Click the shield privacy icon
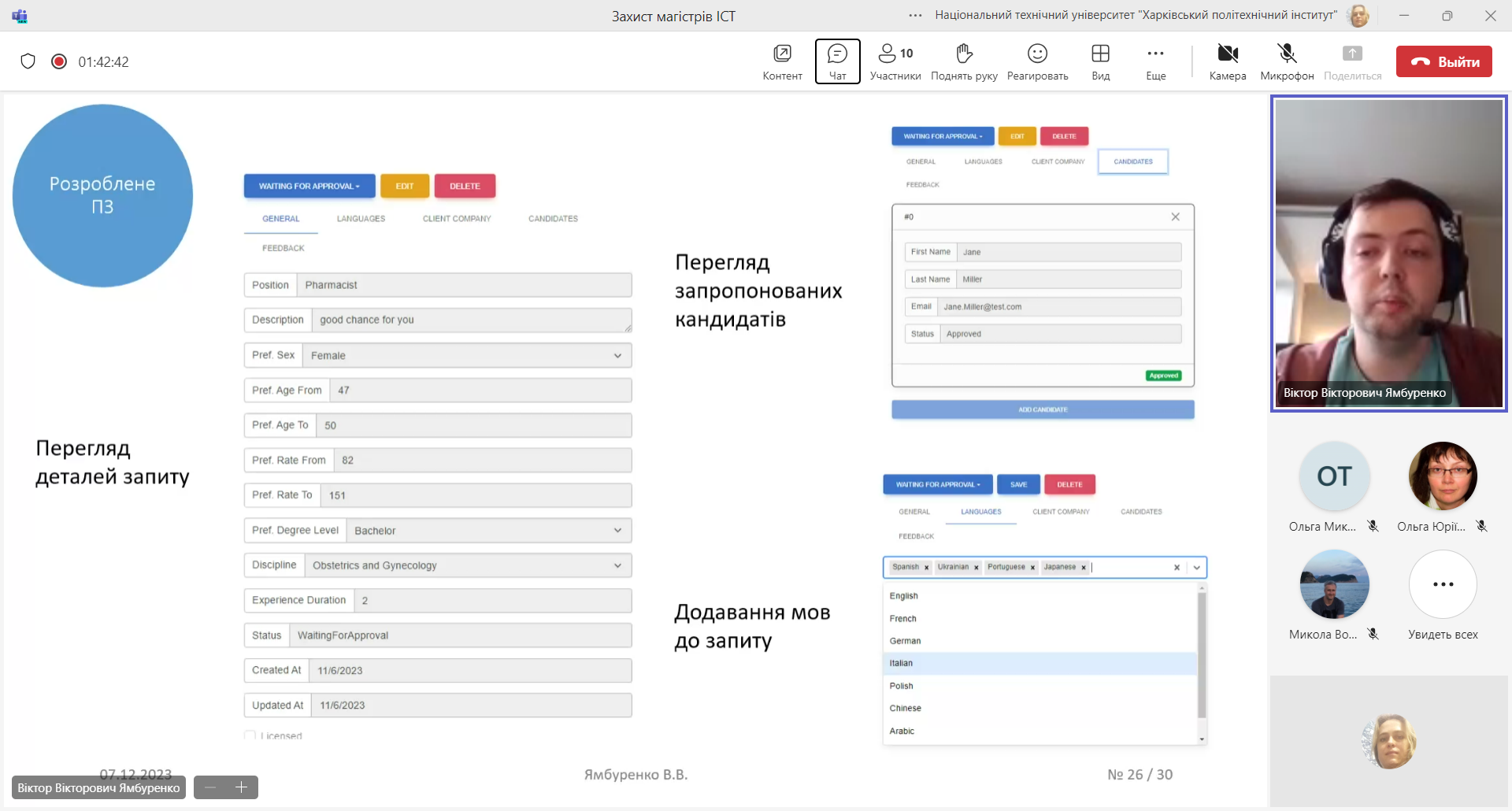The image size is (1512, 811). tap(28, 61)
